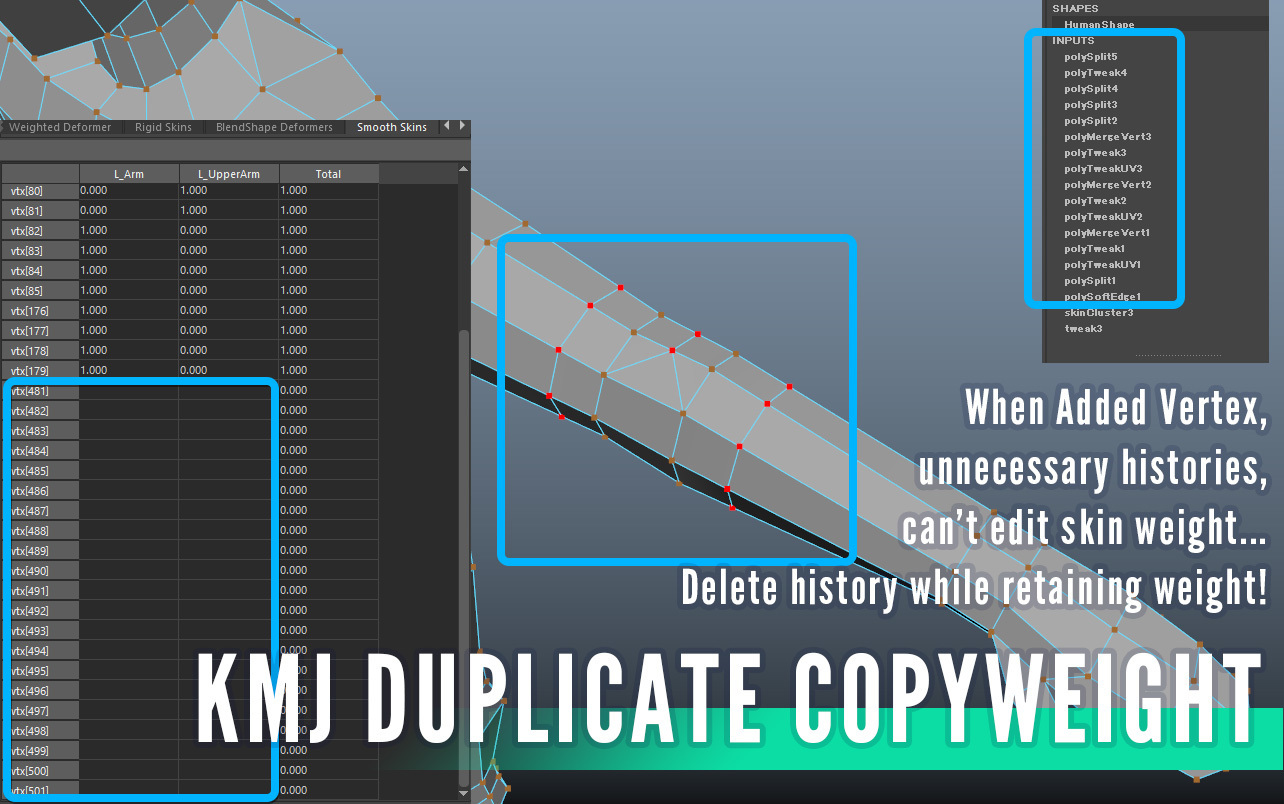Select skinCluster3 in the inputs list
Viewport: 1284px width, 804px height.
click(x=1098, y=313)
